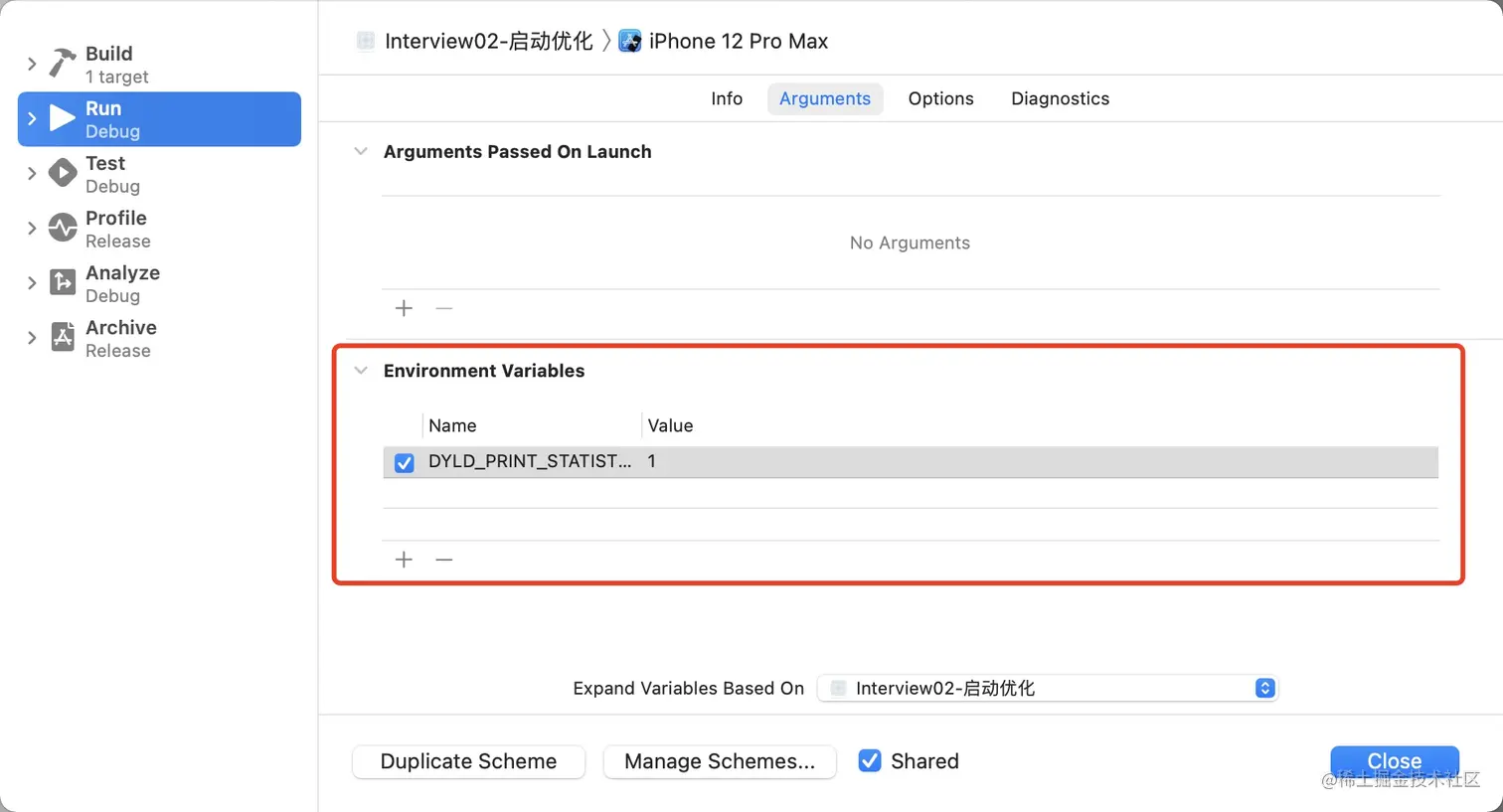Click the Value column header
Screen dimensions: 1503x812
pos(670,425)
